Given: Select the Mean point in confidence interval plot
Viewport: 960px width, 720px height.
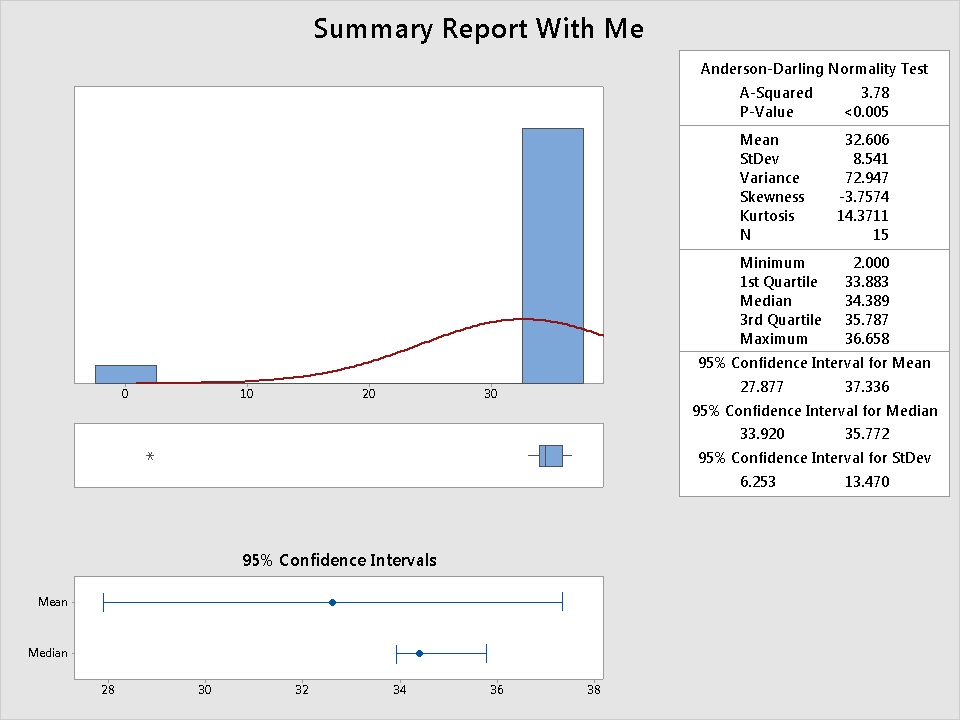Looking at the screenshot, I should coord(333,602).
